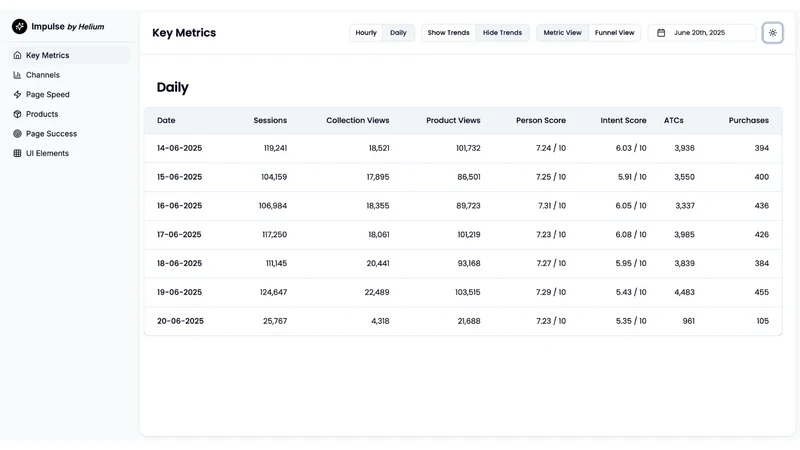
Task: Select the 20-06-2025 date cell
Action: (180, 321)
